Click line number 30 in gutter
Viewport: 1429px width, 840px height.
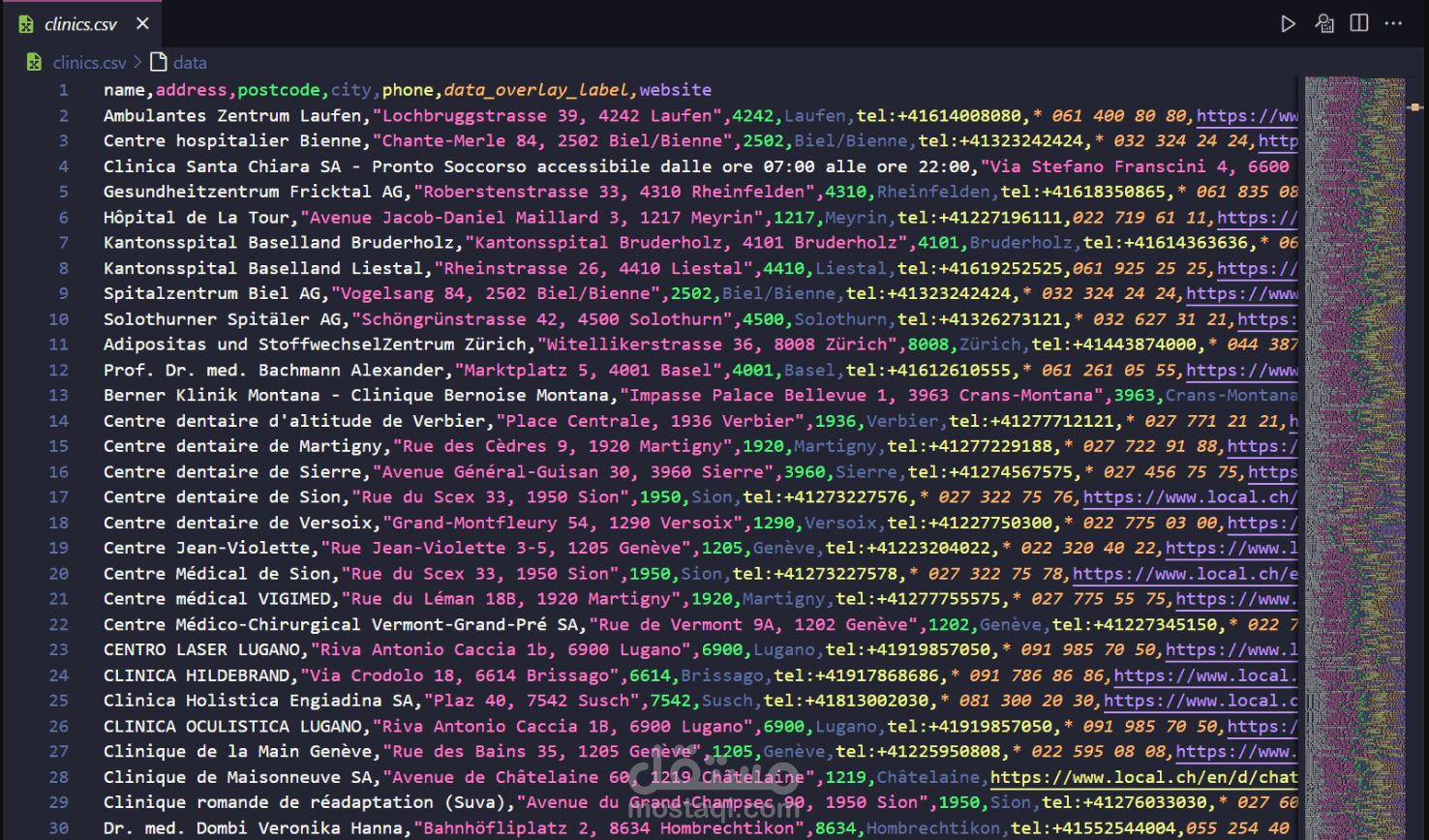[x=58, y=828]
